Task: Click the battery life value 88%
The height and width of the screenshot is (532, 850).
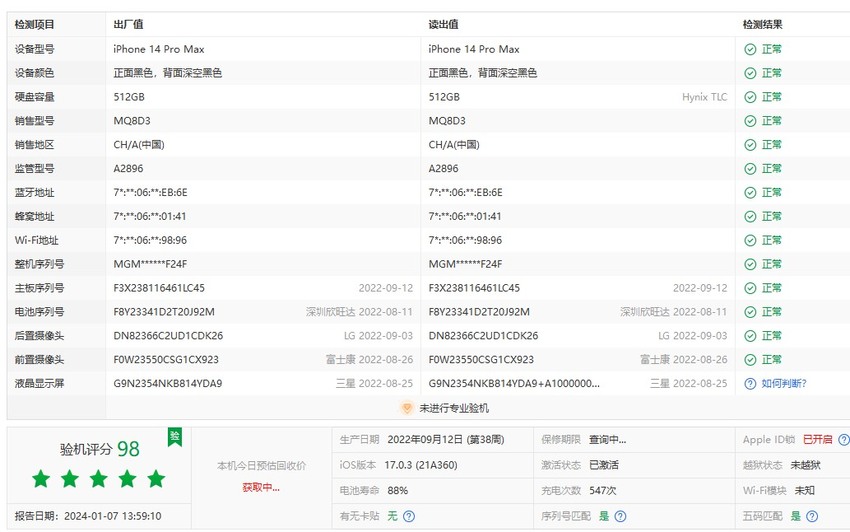Action: tap(397, 490)
